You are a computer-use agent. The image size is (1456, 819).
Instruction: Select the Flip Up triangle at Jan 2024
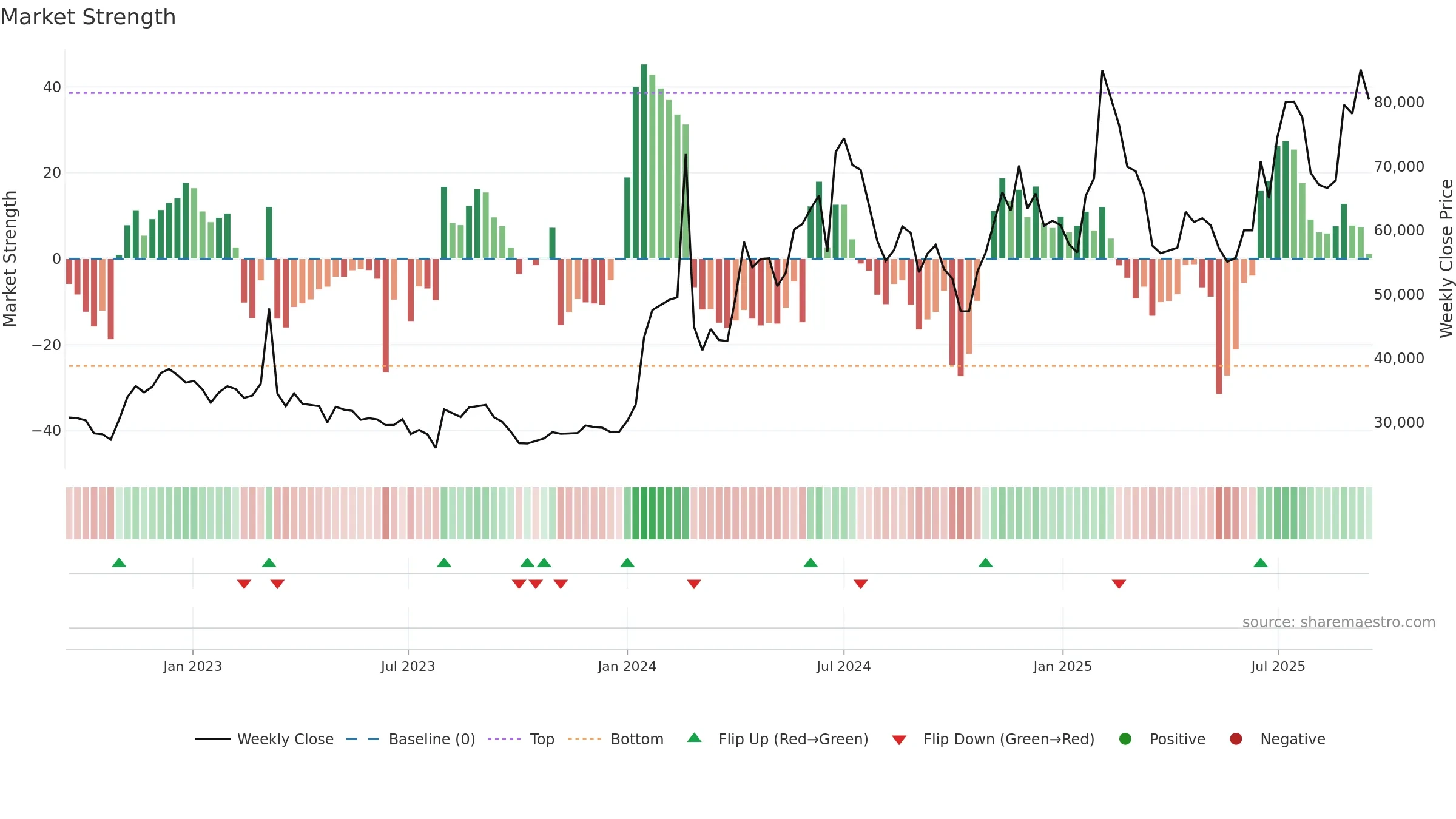click(x=627, y=562)
